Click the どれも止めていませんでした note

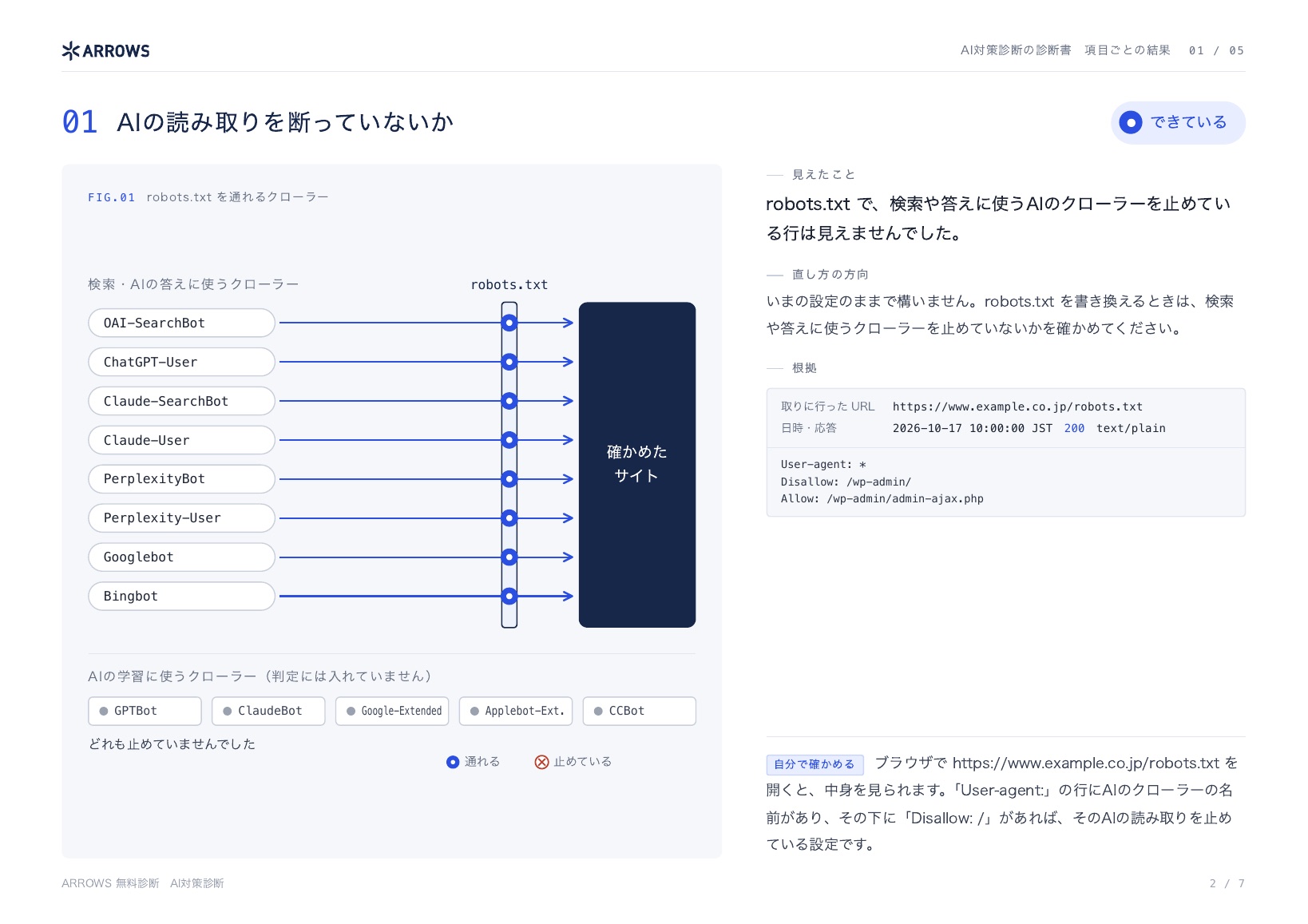pyautogui.click(x=172, y=744)
